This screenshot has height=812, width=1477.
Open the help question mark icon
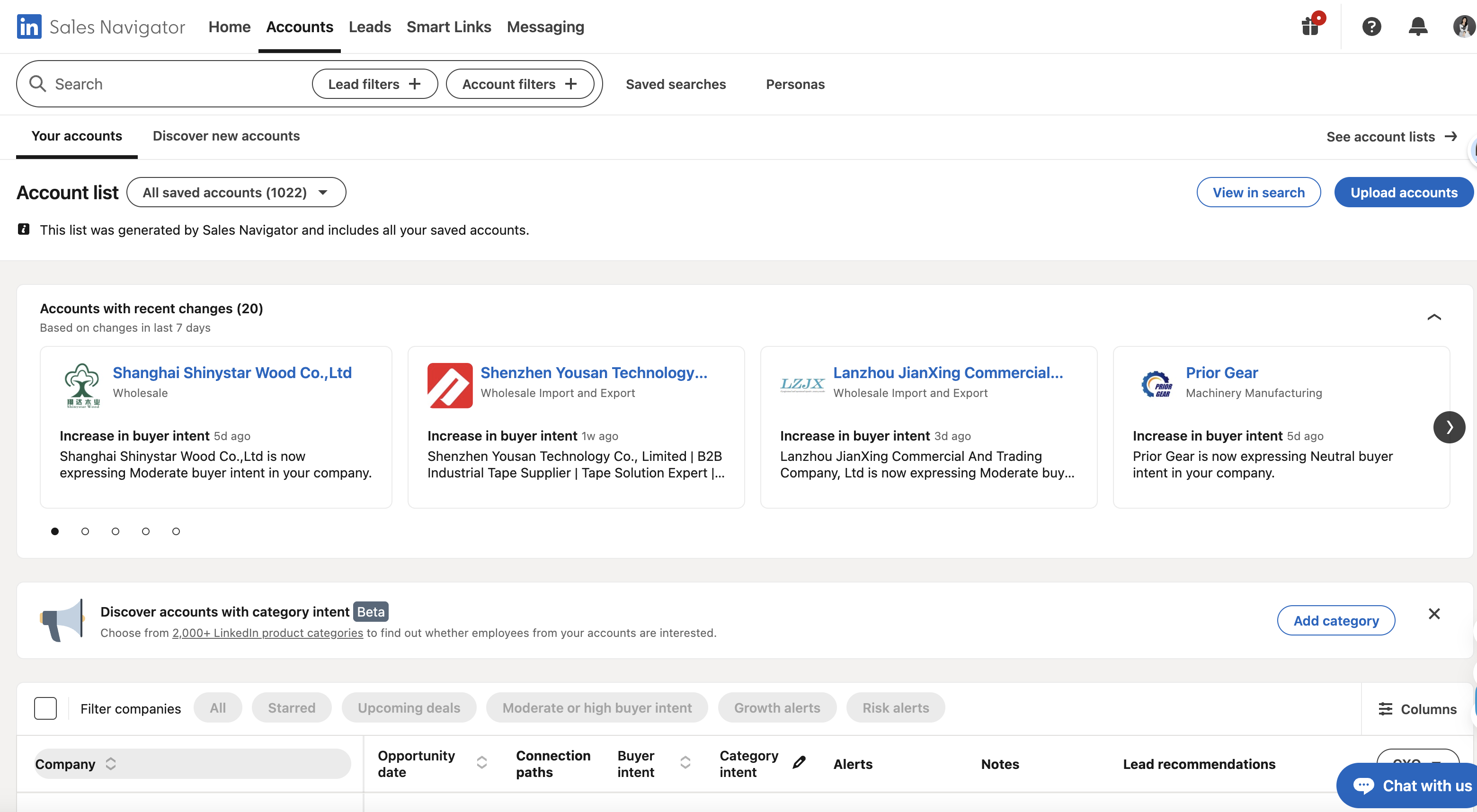click(x=1371, y=26)
